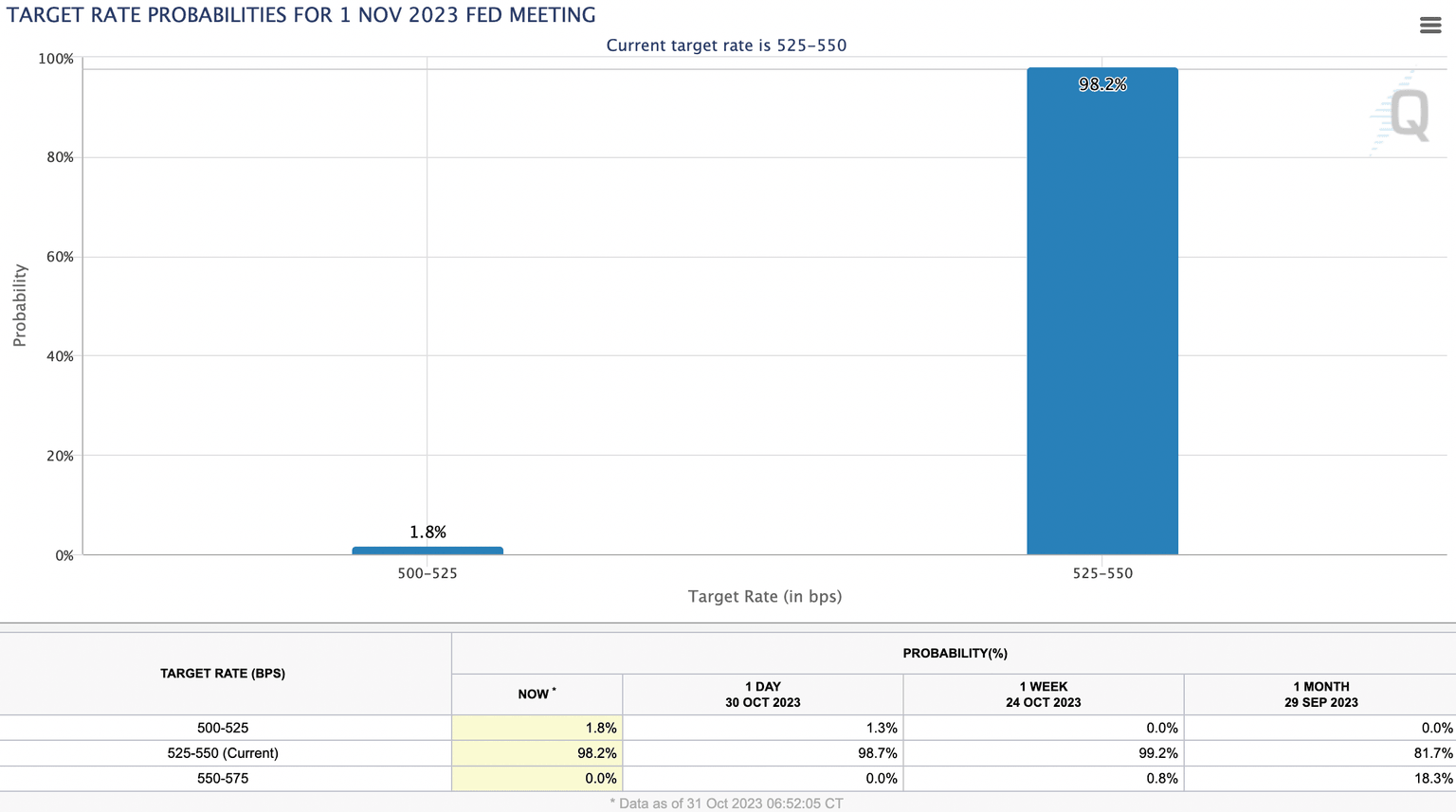The height and width of the screenshot is (812, 1456).
Task: Click the data-as-of footnote text
Action: (x=727, y=803)
